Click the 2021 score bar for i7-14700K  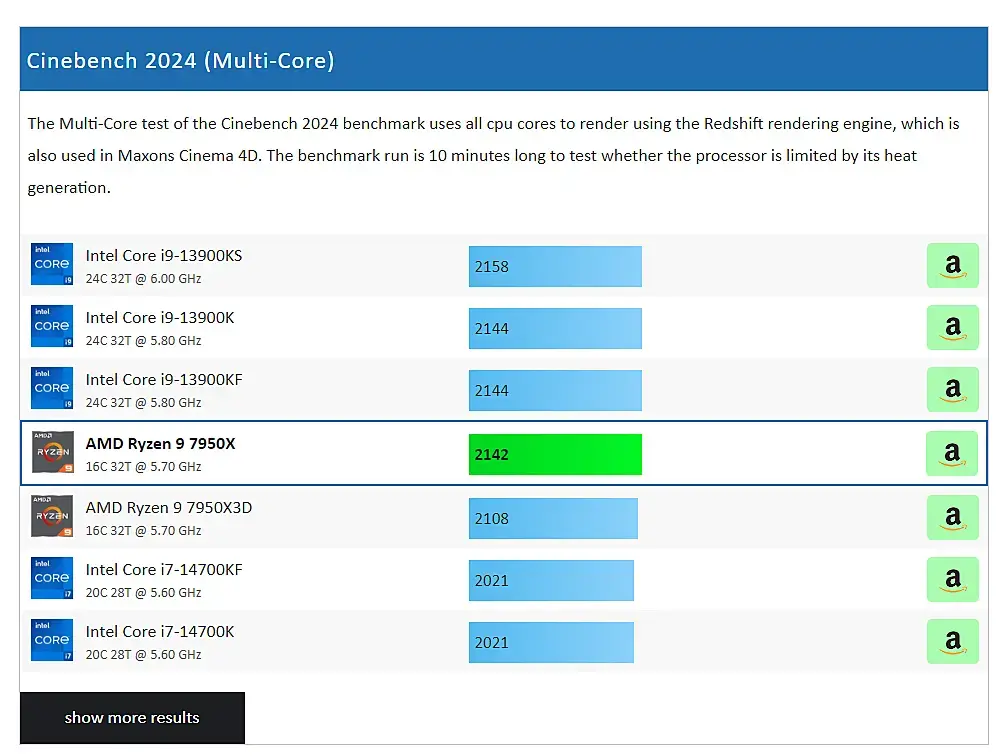551,642
